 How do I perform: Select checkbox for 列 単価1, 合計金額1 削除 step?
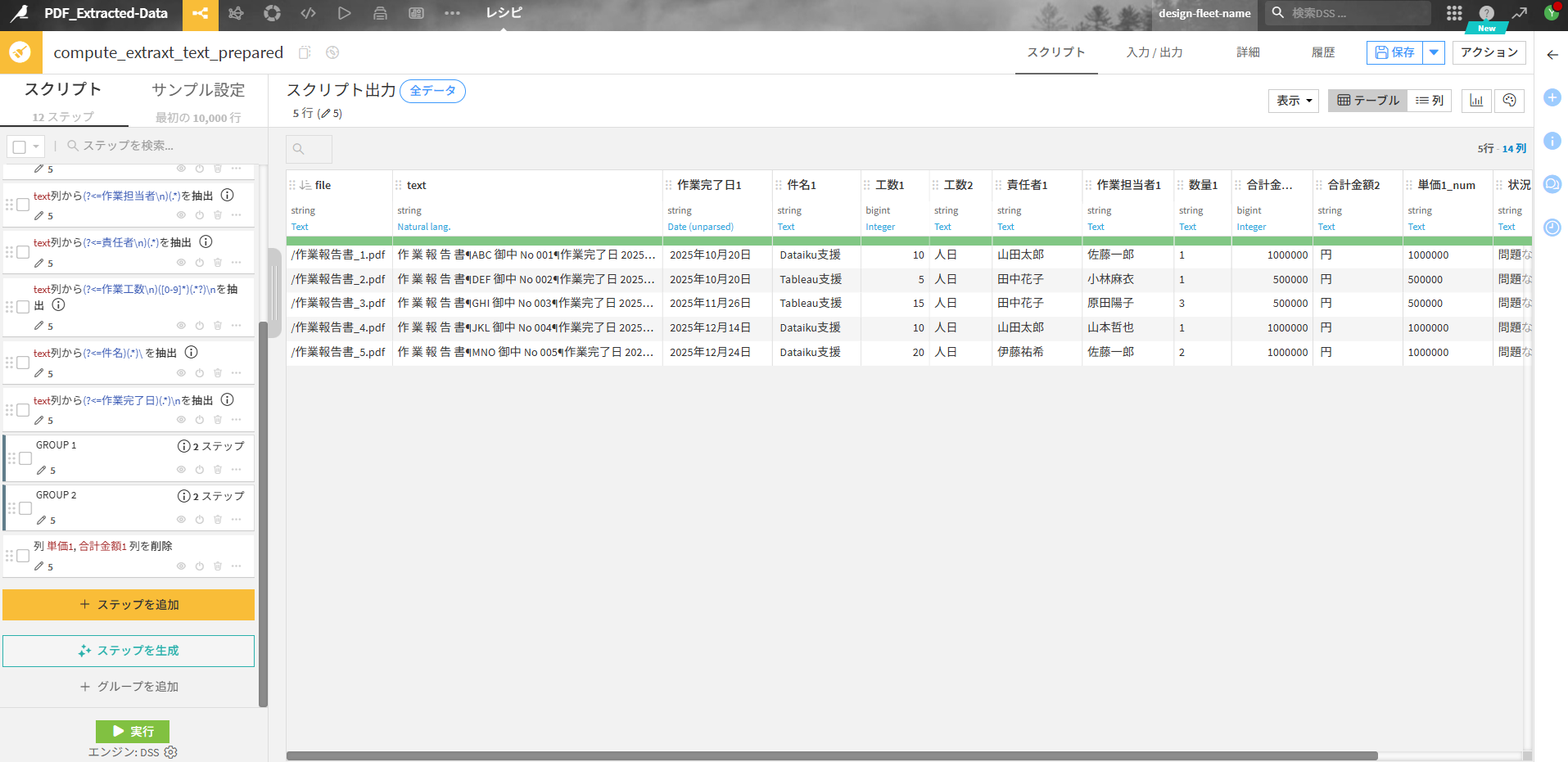click(23, 556)
